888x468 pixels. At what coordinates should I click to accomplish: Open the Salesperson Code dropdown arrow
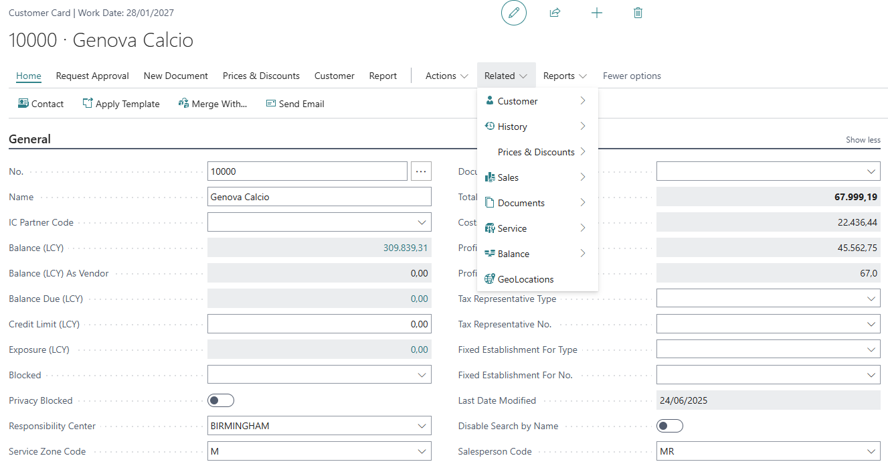pos(871,452)
